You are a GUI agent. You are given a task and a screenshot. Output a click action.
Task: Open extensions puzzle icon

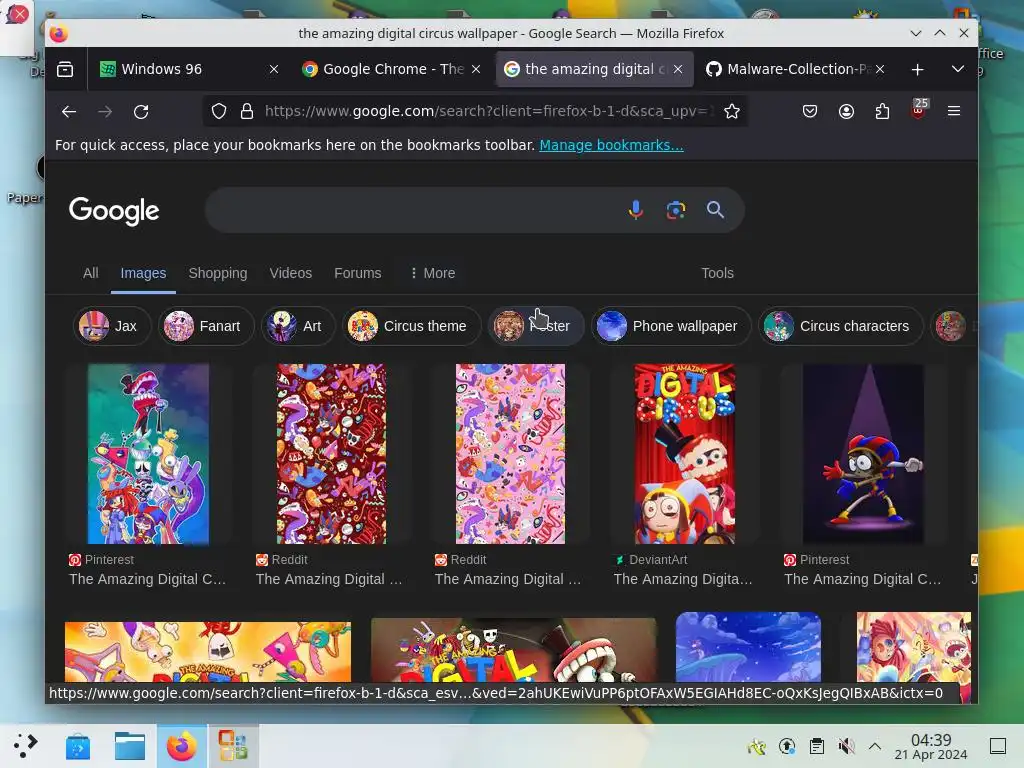(882, 112)
